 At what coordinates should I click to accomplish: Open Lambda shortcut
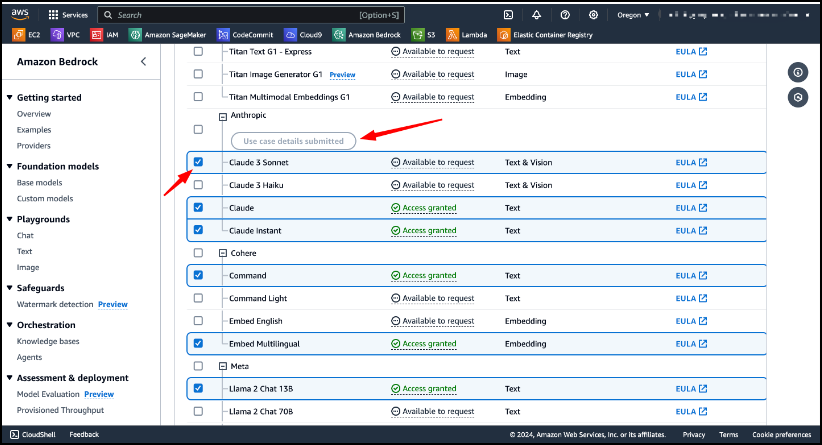pos(467,35)
